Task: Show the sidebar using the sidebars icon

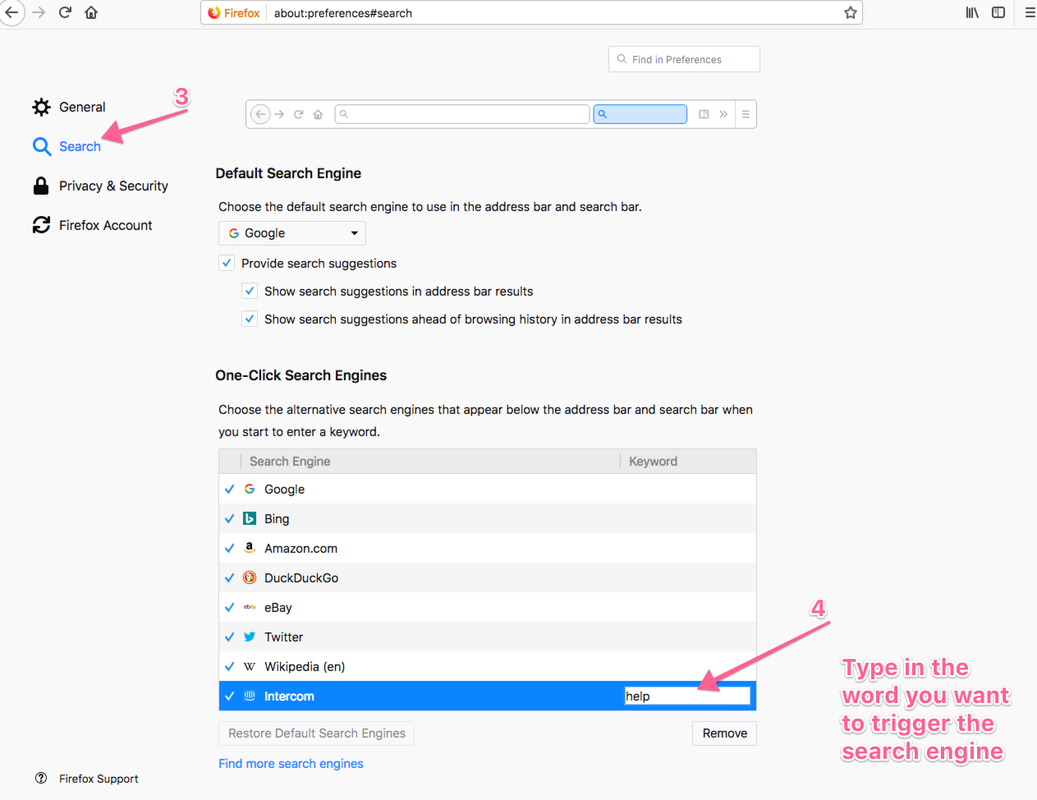Action: point(999,13)
